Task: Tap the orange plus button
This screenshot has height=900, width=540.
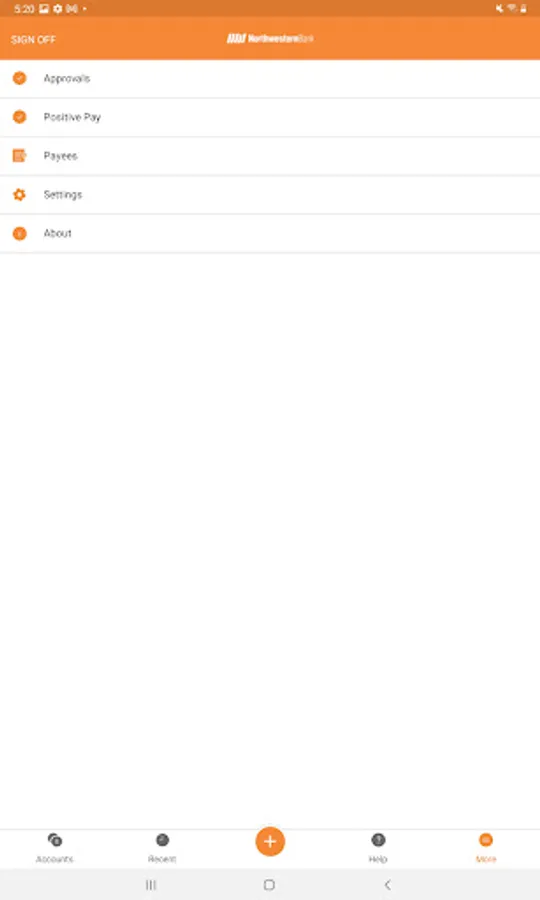Action: coord(270,841)
